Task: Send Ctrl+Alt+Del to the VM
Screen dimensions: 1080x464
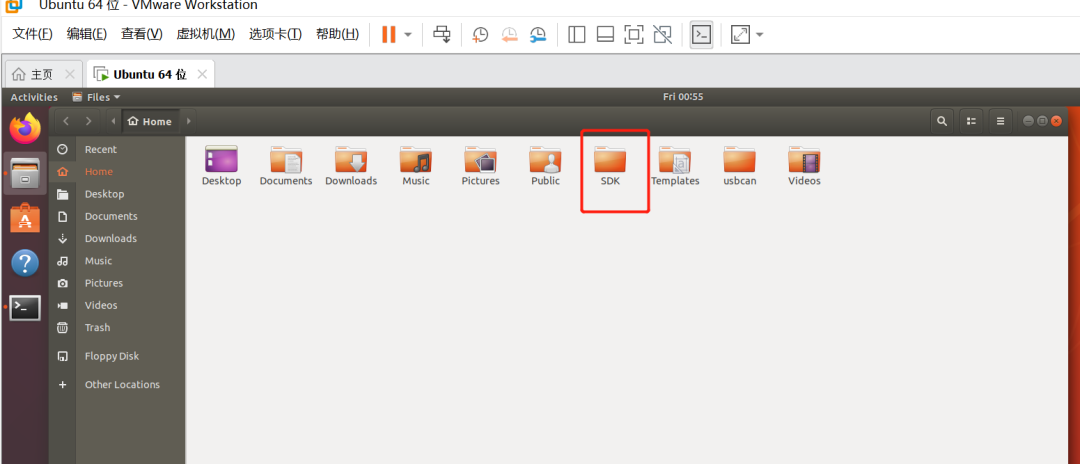Action: 442,34
